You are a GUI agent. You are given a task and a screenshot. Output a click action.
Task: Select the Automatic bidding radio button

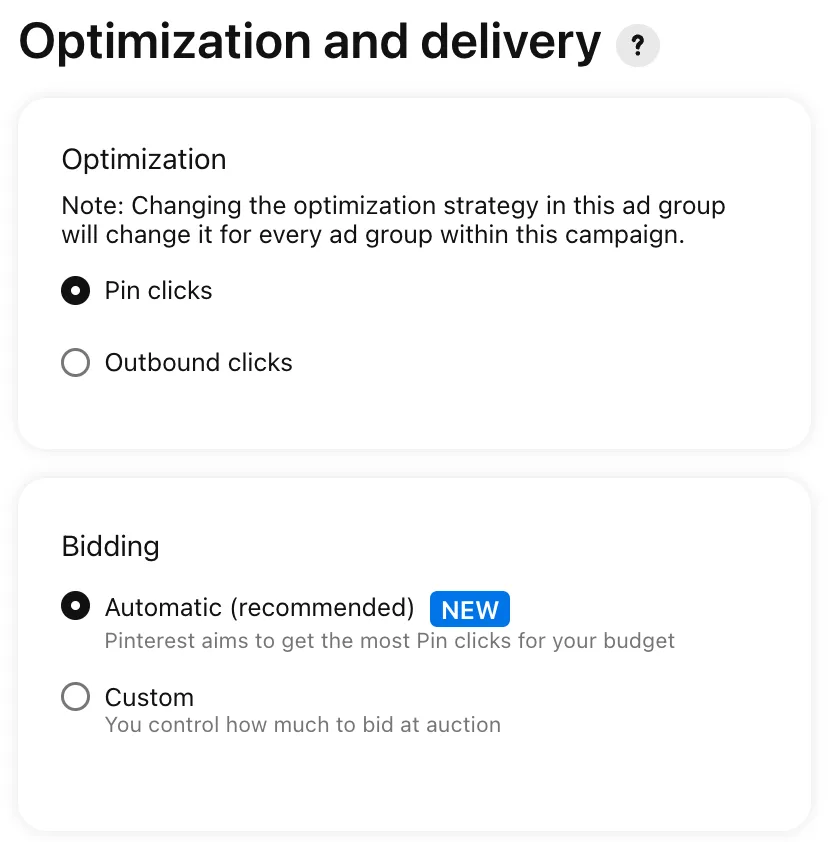tap(76, 606)
